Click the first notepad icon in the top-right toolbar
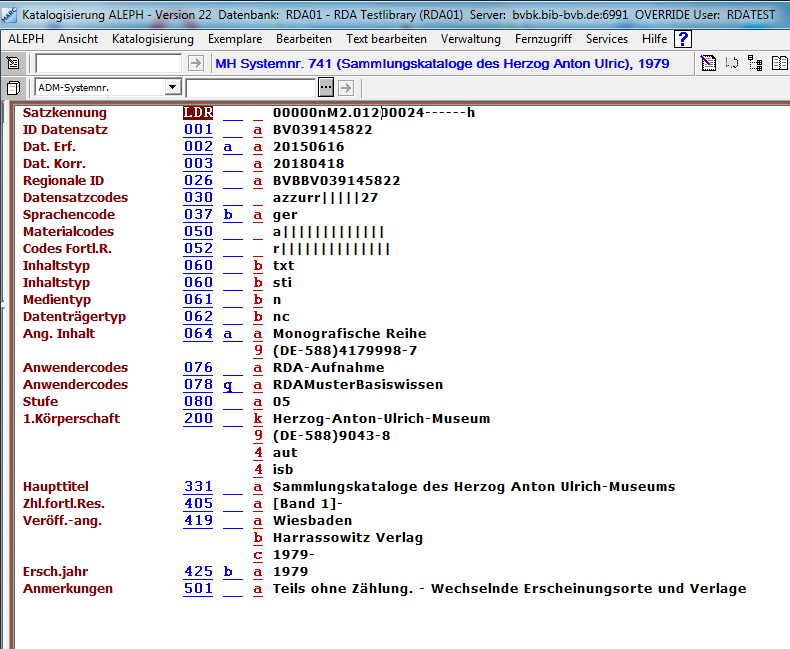The image size is (790, 649). click(708, 63)
